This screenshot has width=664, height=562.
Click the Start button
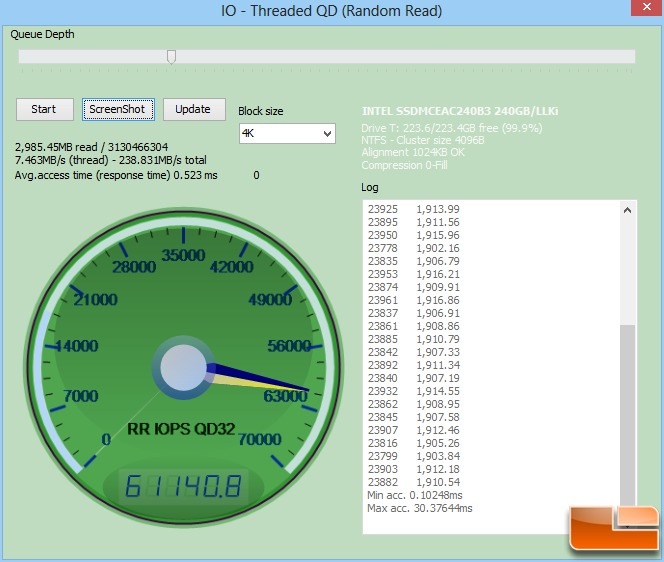tap(44, 109)
